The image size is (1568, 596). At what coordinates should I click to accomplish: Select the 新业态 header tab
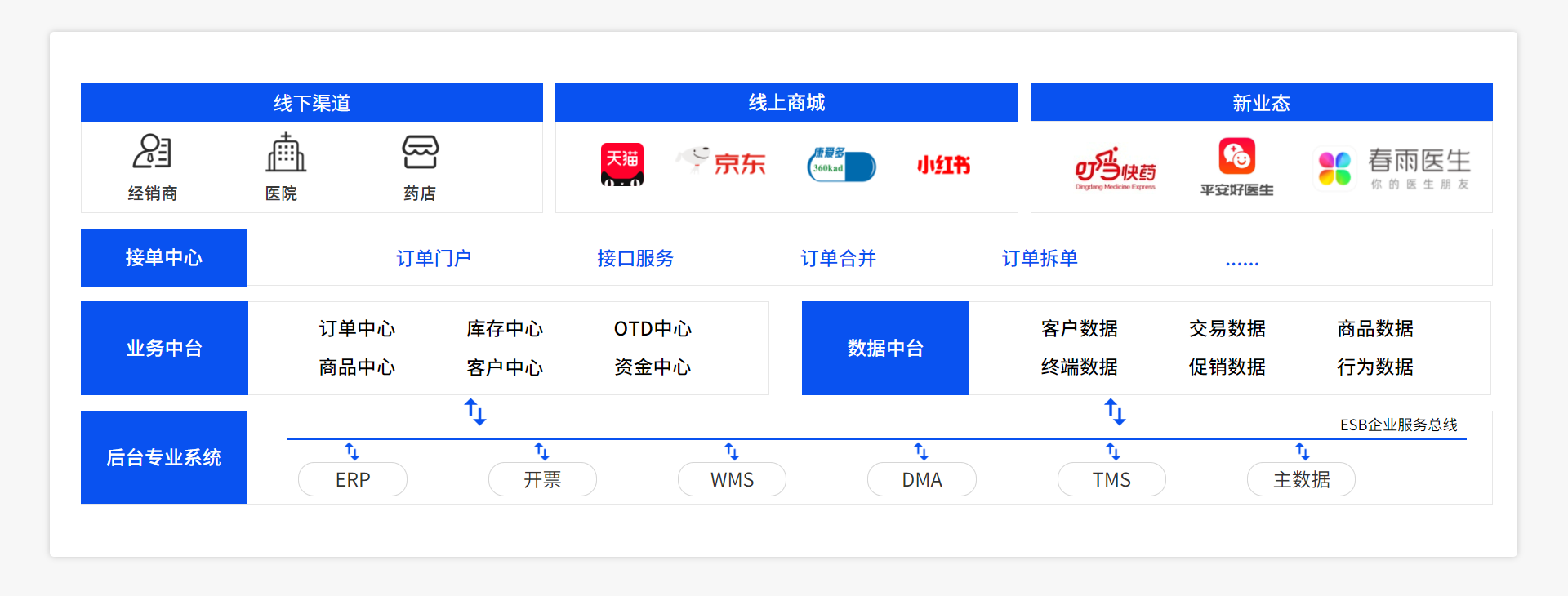(1262, 103)
